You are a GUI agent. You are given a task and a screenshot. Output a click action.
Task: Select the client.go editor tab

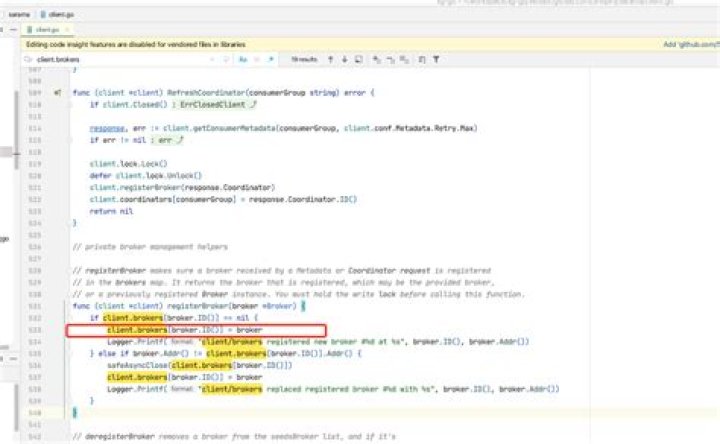click(47, 29)
